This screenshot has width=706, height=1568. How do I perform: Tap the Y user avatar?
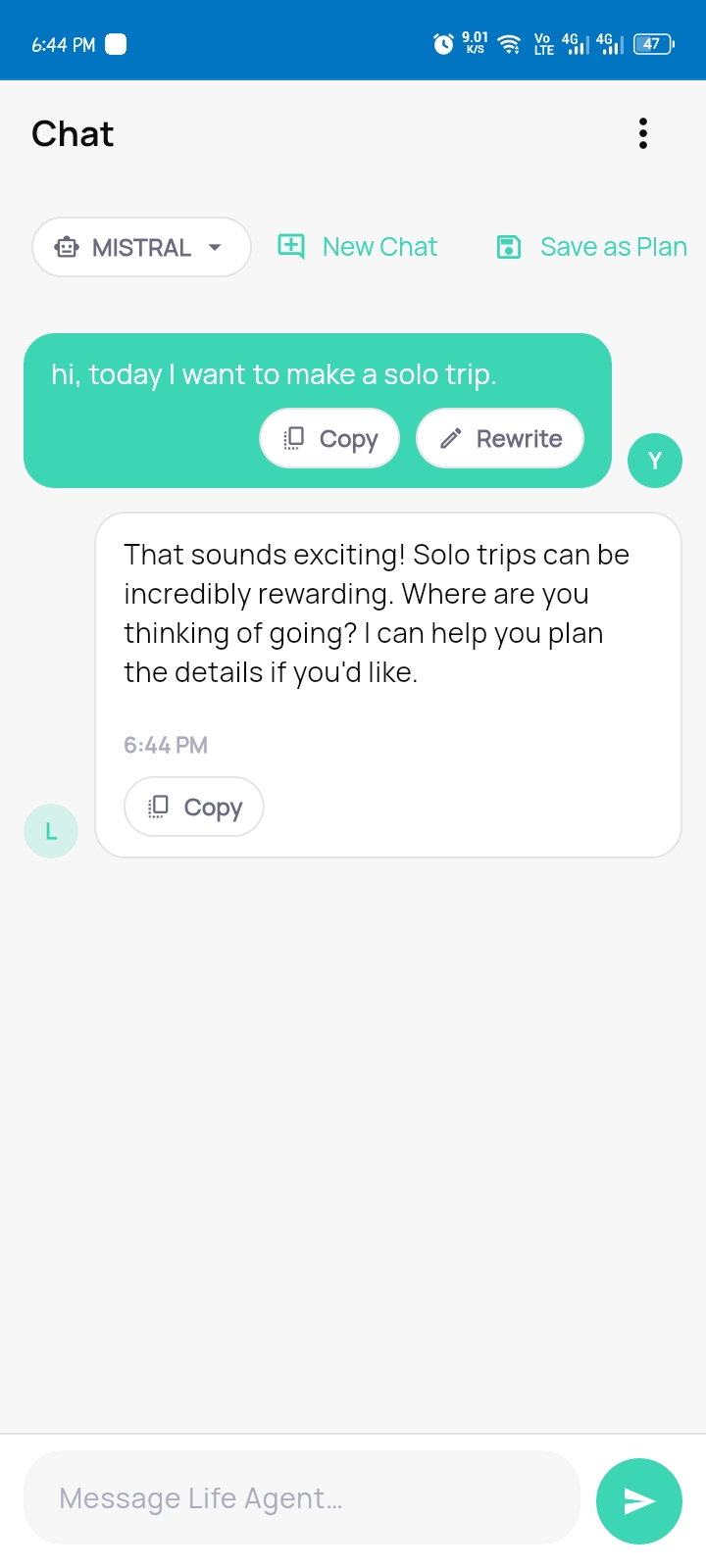pos(655,460)
